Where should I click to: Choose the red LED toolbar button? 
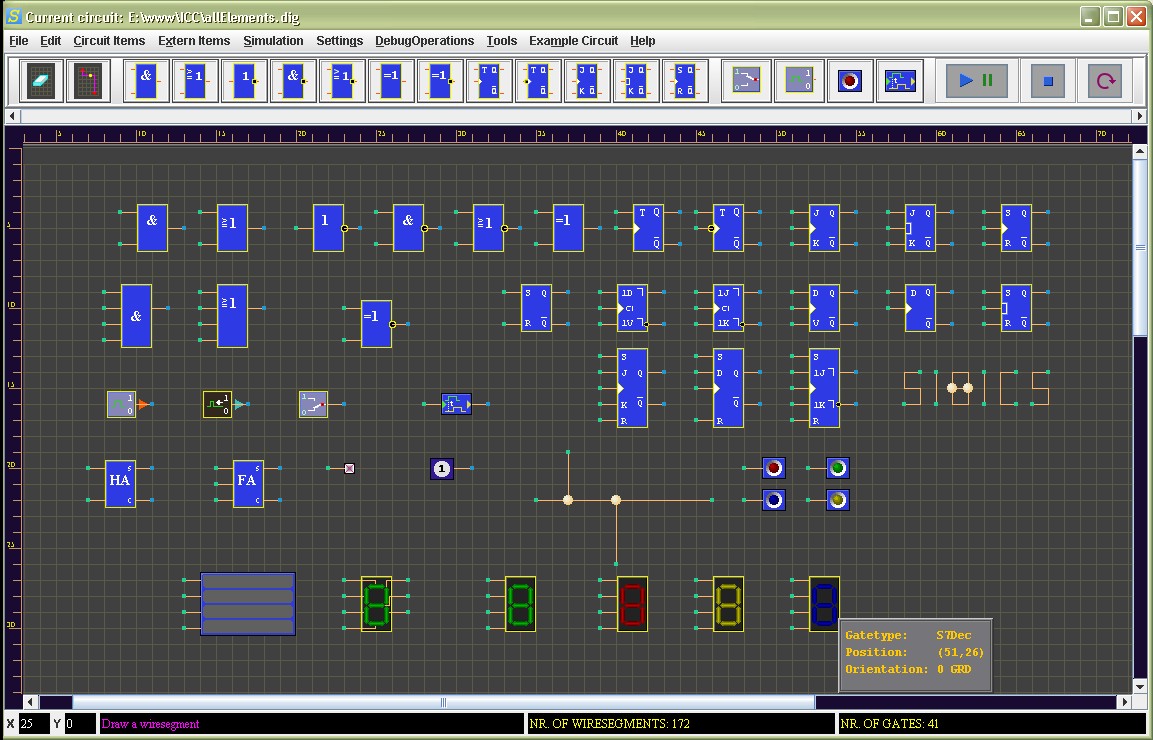click(850, 81)
